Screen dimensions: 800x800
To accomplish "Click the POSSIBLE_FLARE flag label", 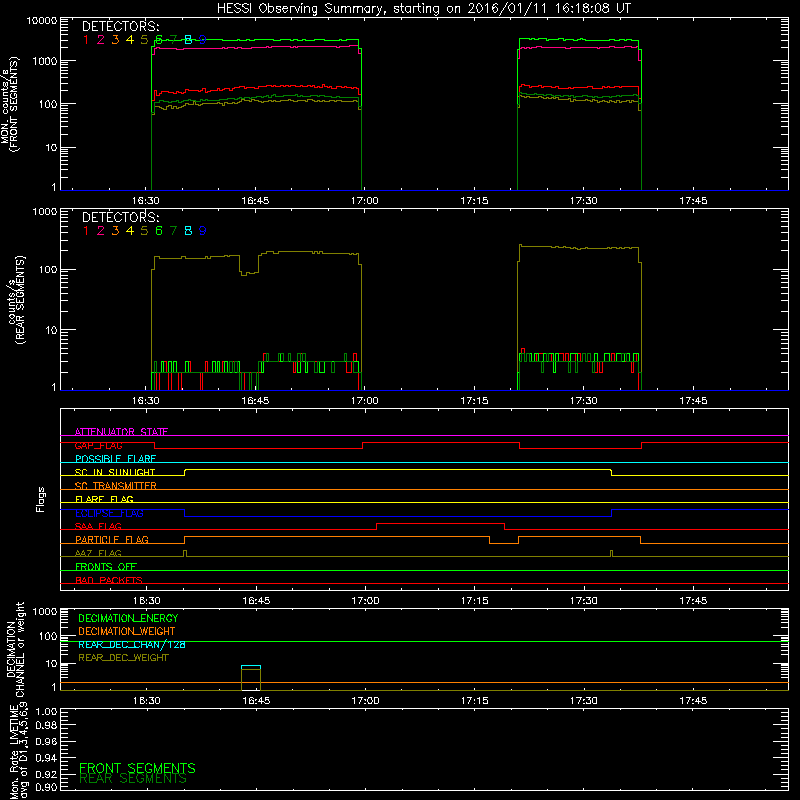I will point(115,459).
